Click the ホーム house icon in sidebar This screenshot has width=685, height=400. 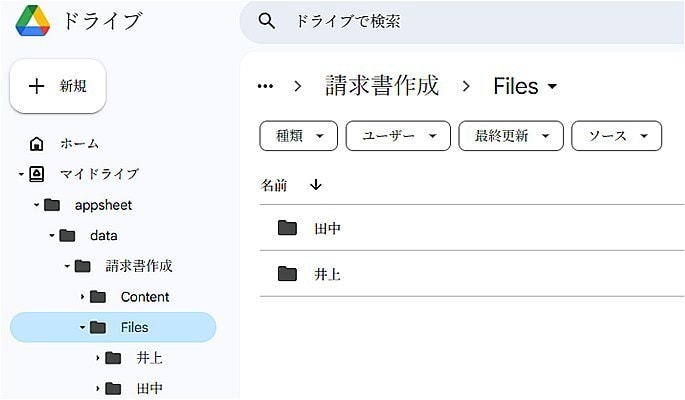coord(37,143)
